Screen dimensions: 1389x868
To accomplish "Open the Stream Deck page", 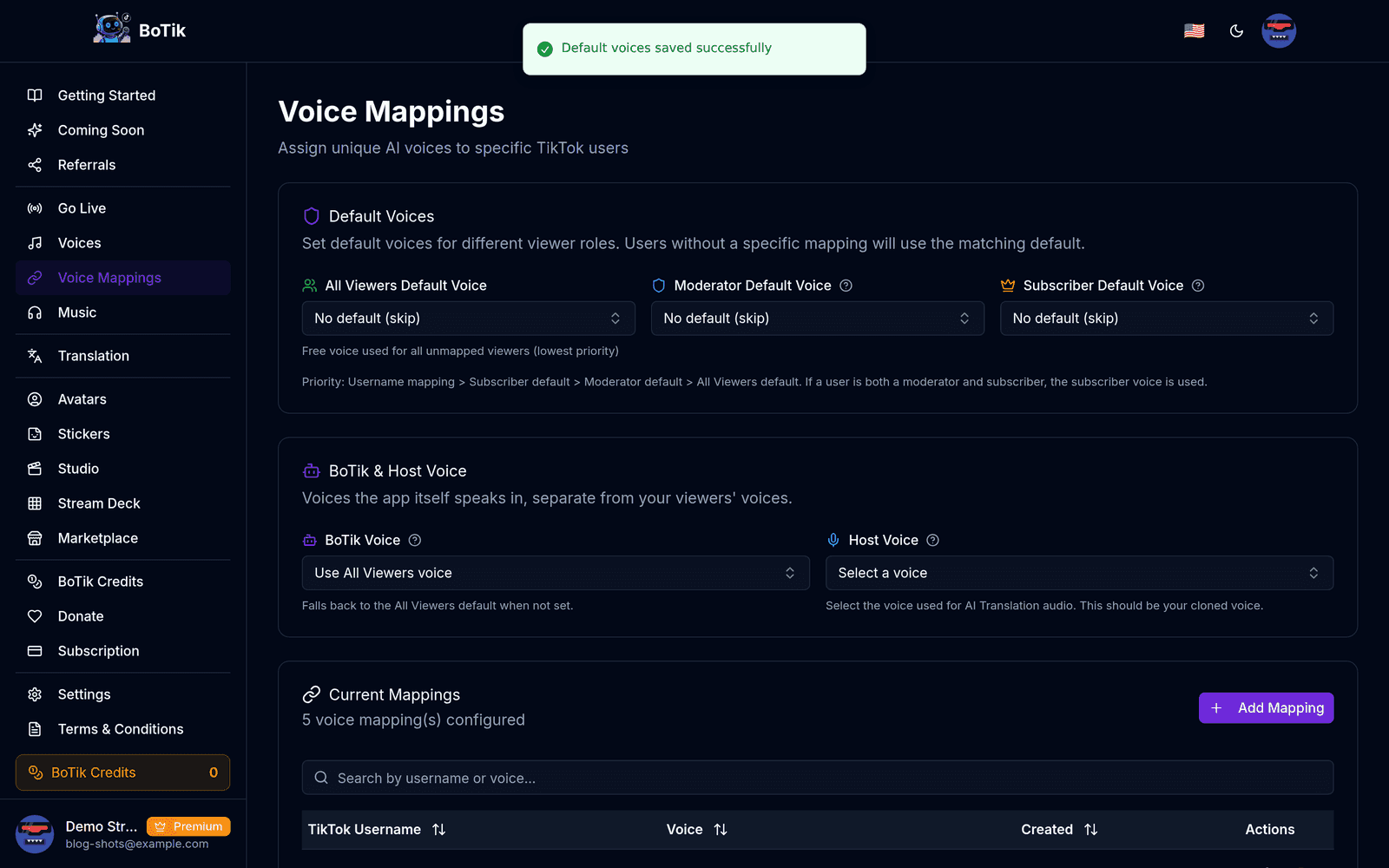I will click(x=123, y=503).
